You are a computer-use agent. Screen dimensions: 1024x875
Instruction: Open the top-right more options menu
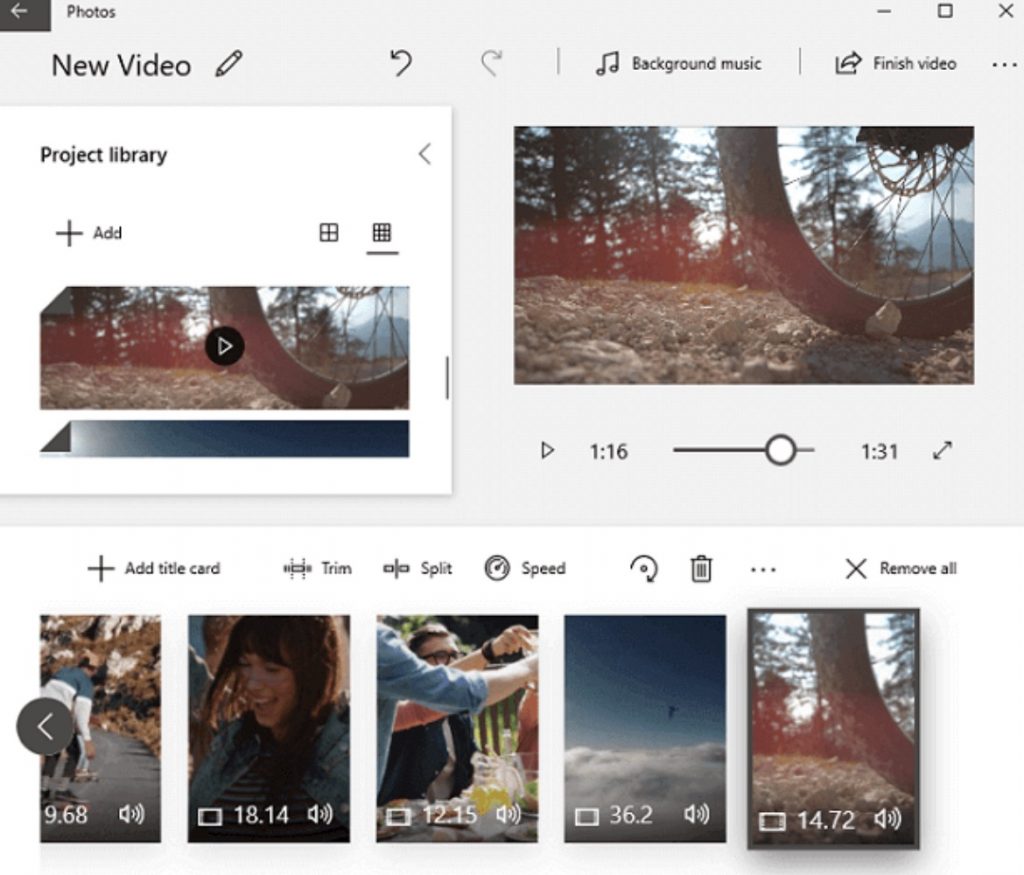[x=1003, y=65]
